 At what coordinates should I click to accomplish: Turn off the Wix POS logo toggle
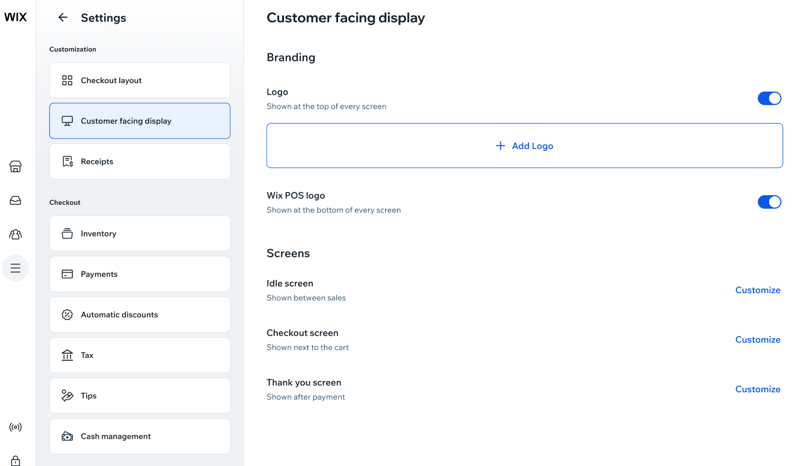tap(769, 202)
